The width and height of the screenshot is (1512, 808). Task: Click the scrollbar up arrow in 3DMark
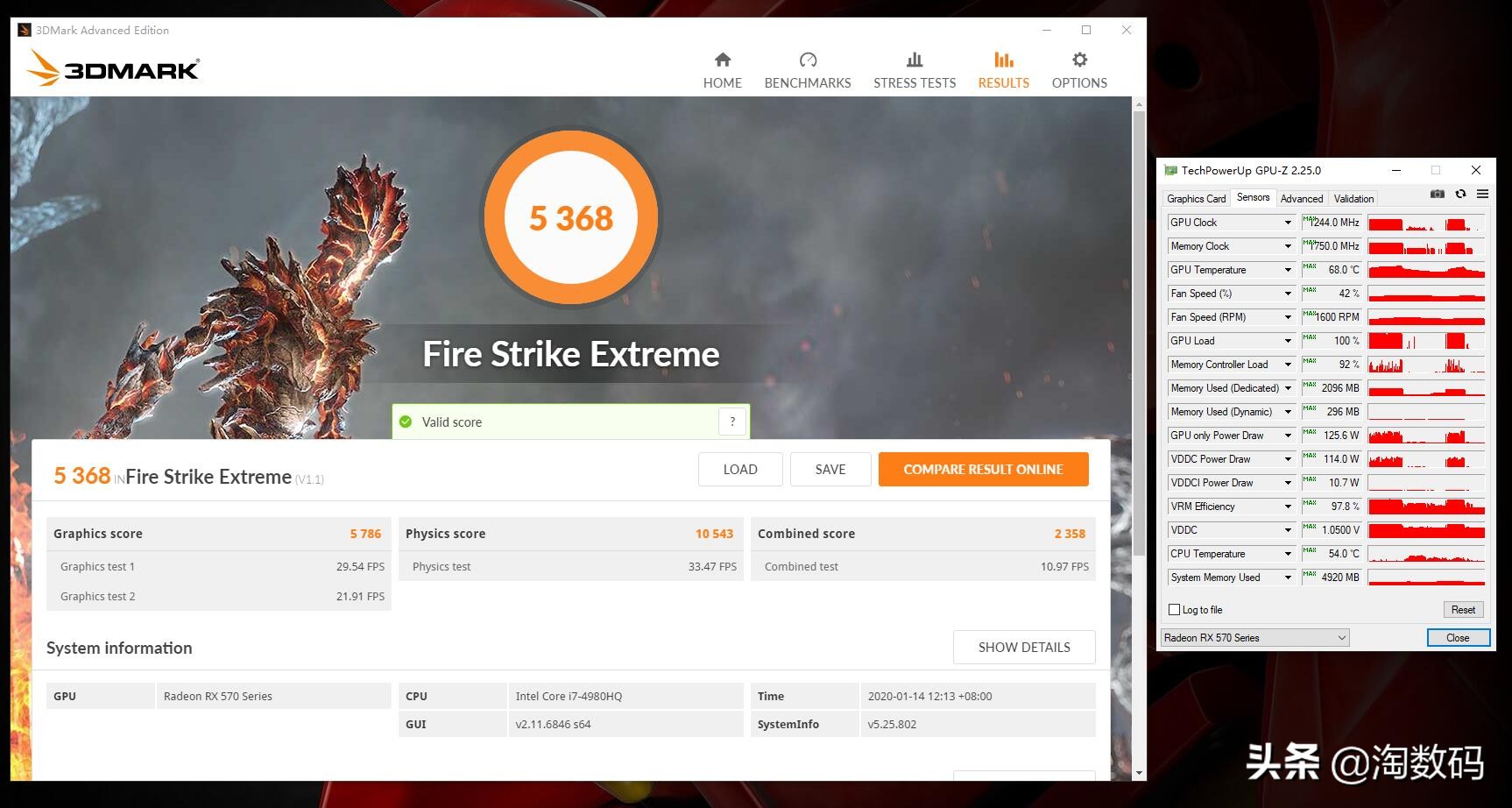[1139, 104]
